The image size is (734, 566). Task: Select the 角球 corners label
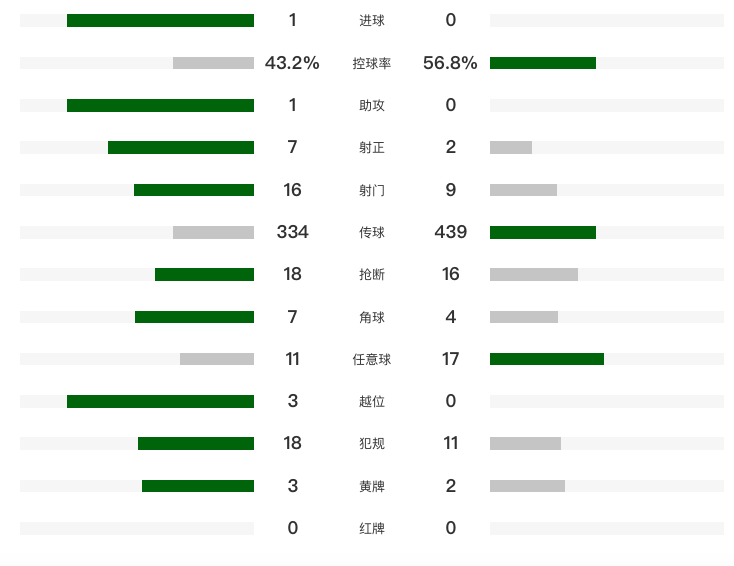click(371, 317)
